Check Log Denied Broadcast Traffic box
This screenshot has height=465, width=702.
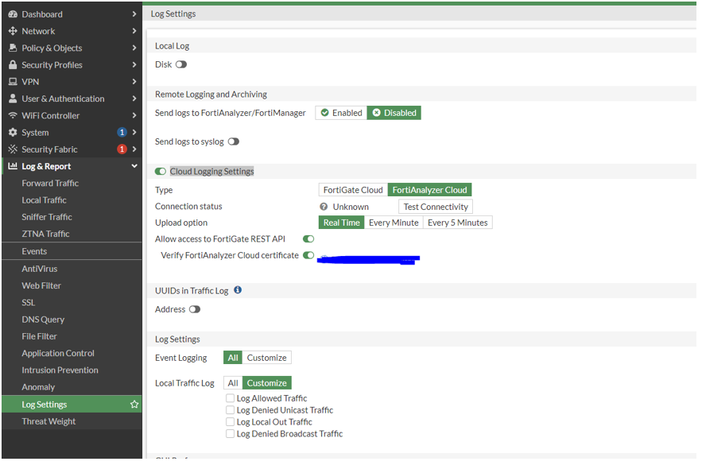(x=230, y=433)
